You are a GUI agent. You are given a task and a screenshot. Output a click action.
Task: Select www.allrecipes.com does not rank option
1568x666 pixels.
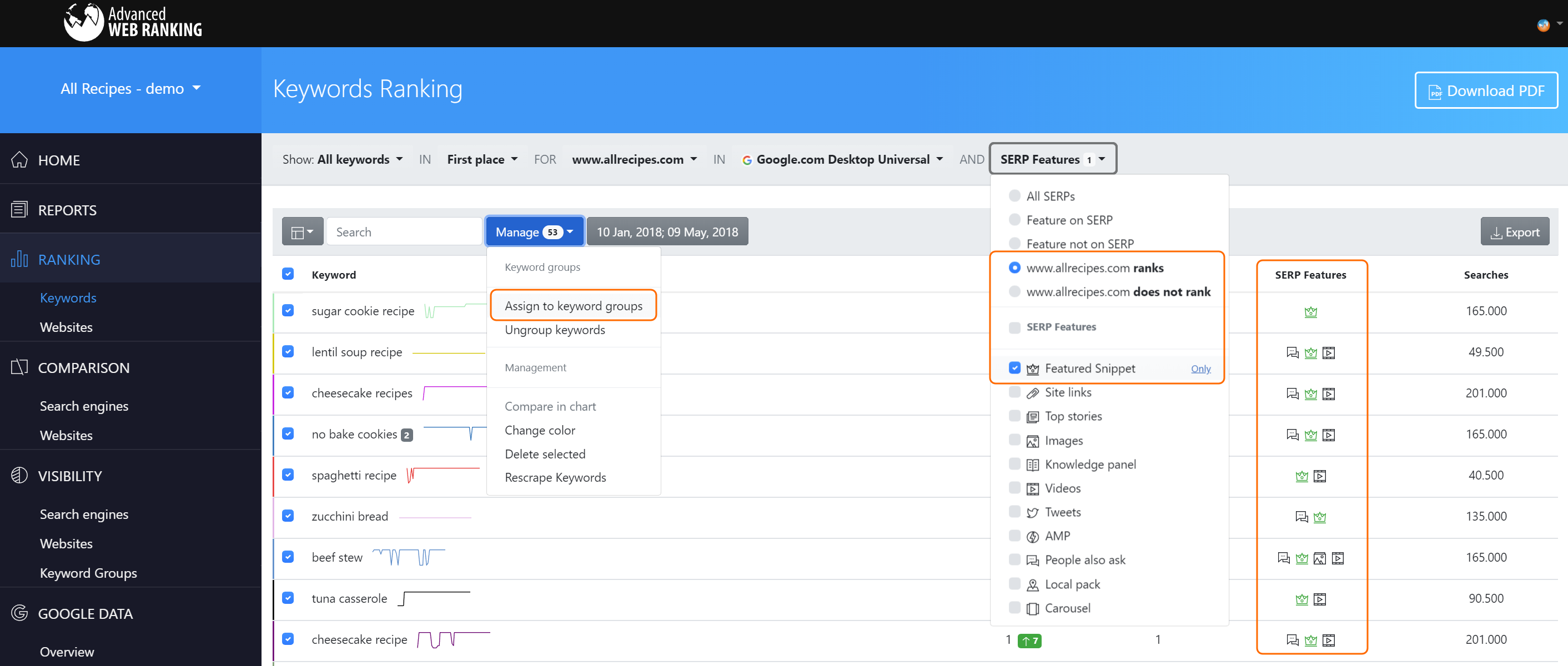(x=1014, y=291)
